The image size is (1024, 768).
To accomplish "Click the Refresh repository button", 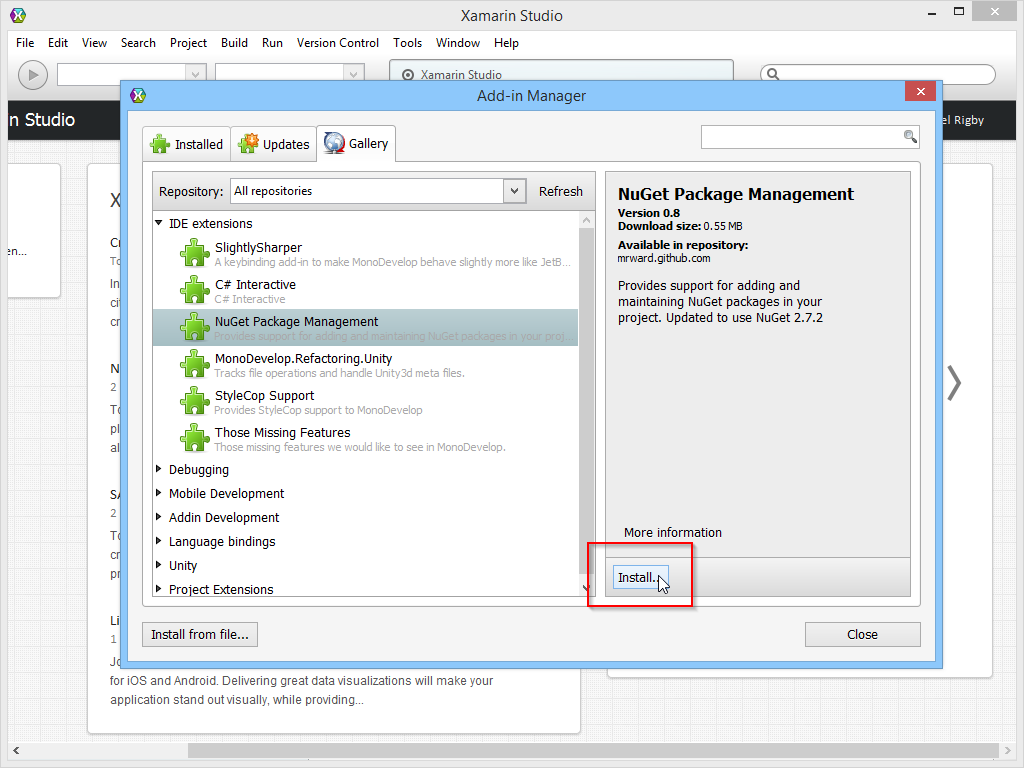I will click(560, 191).
